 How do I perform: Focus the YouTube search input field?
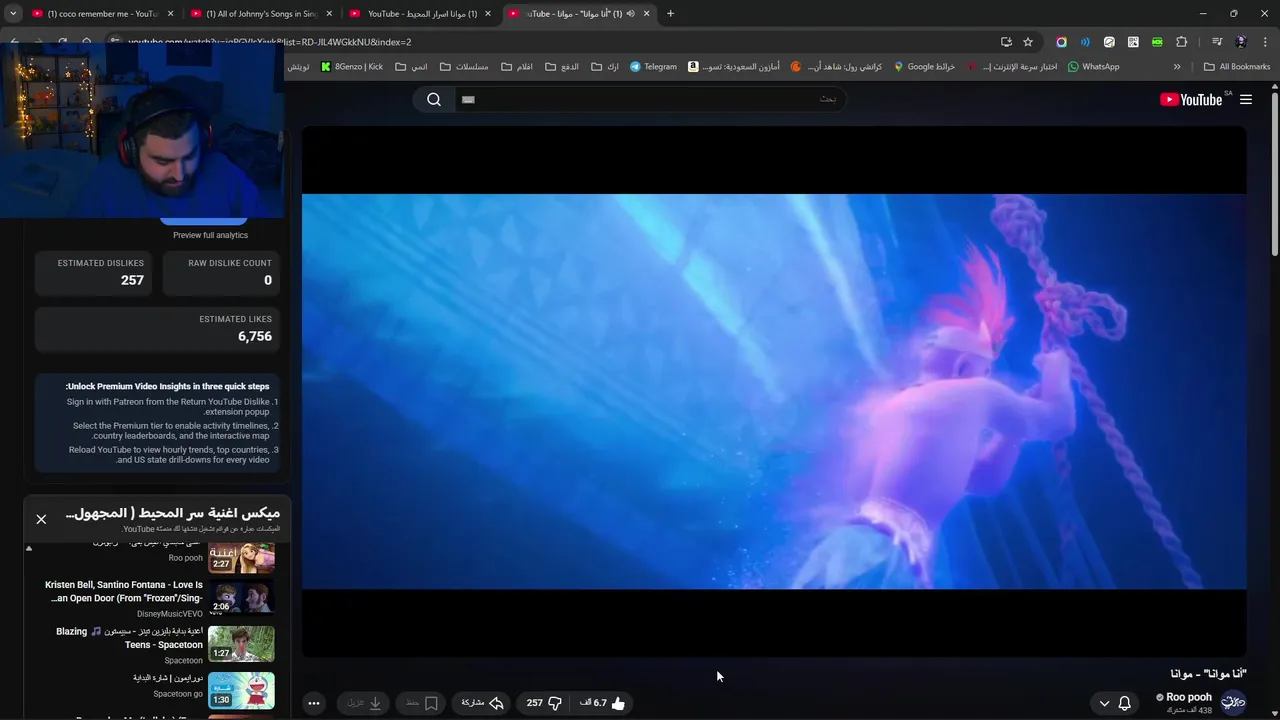click(650, 99)
